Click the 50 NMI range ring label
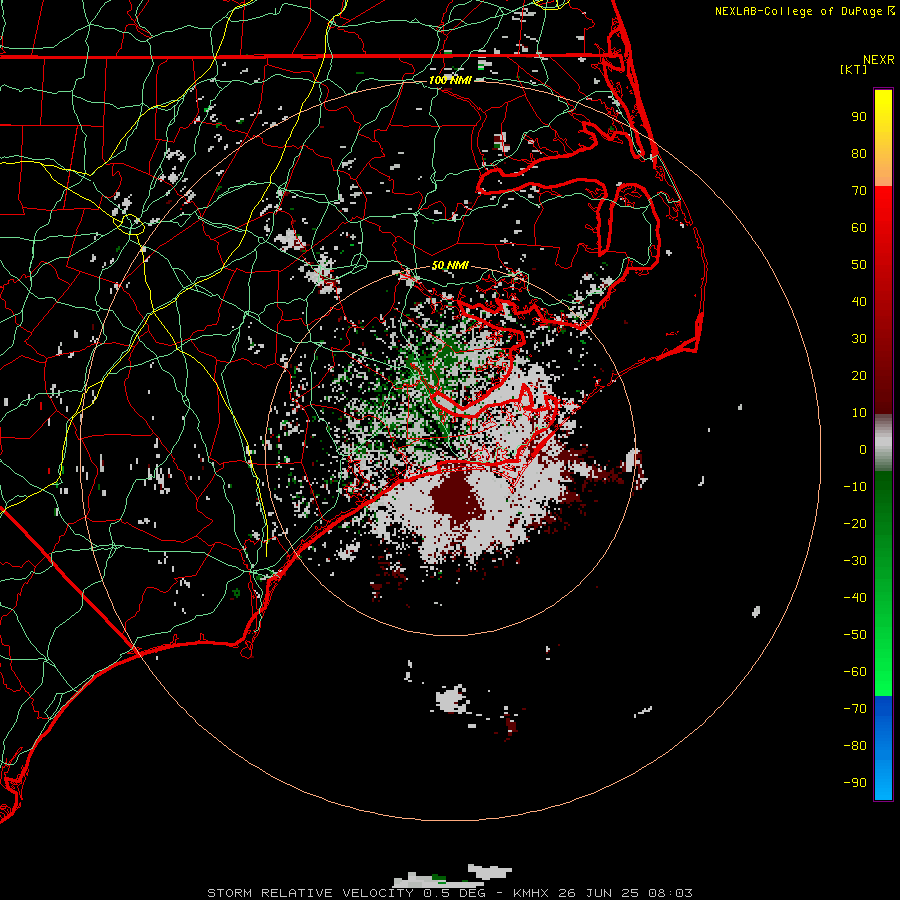The width and height of the screenshot is (900, 900). (450, 265)
